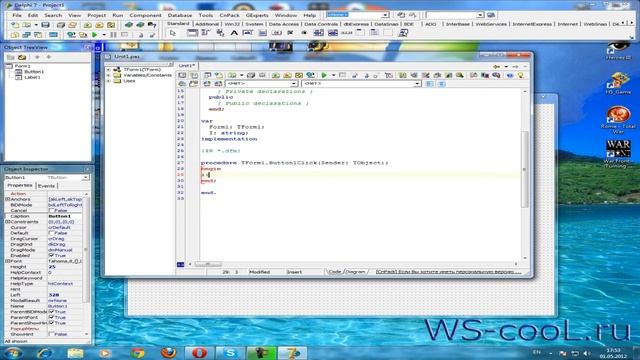This screenshot has height=360, width=640.
Task: Select the Button 'OK' component in palette
Action: pyautogui.click(x=276, y=33)
